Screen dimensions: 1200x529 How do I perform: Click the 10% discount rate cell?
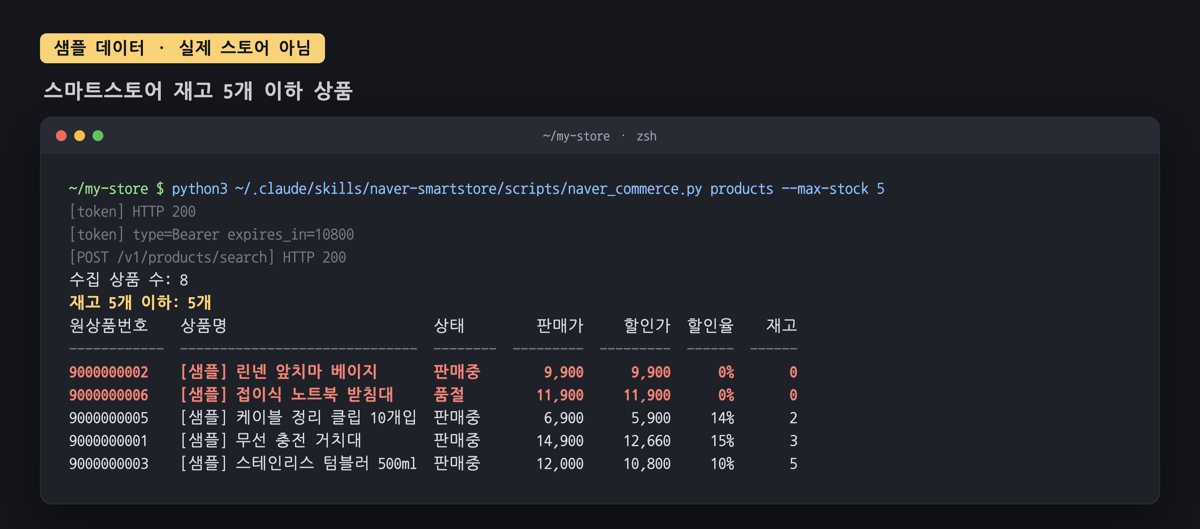(x=722, y=463)
